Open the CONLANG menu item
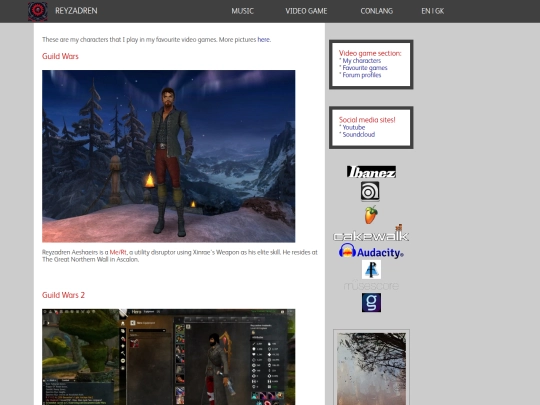Image resolution: width=540 pixels, height=405 pixels. [x=376, y=11]
